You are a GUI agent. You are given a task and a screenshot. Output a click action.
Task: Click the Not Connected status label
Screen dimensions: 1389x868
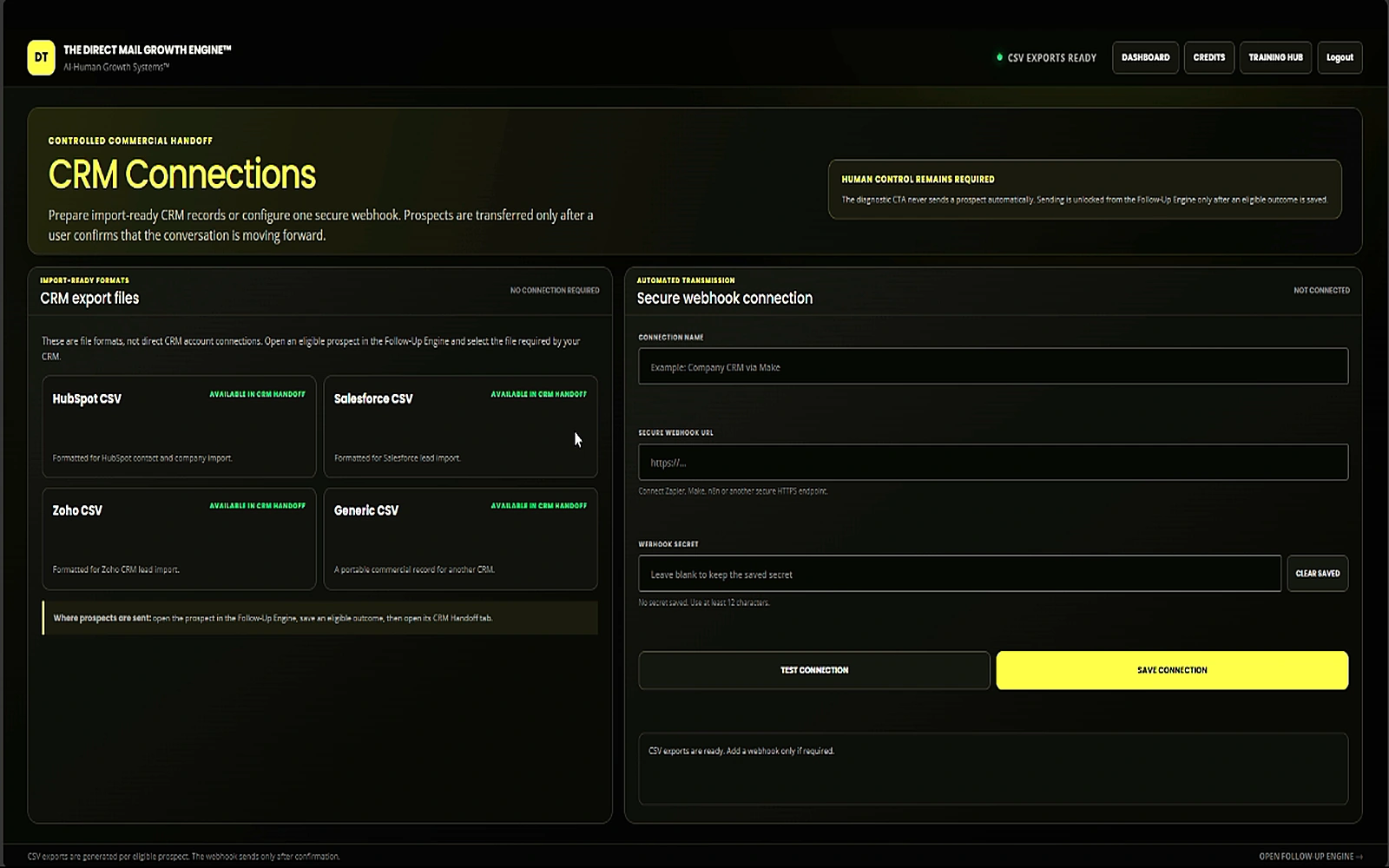[1321, 290]
